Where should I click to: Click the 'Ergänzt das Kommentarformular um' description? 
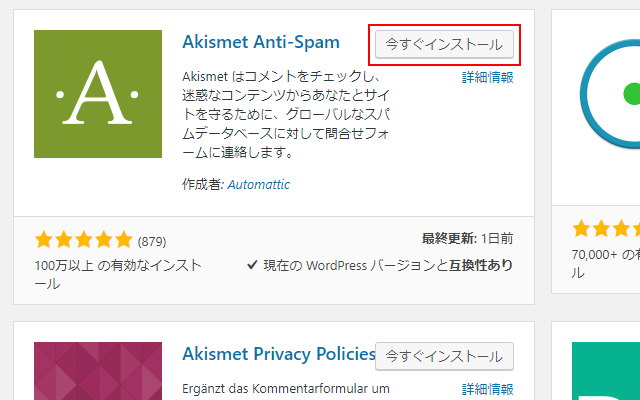point(284,389)
